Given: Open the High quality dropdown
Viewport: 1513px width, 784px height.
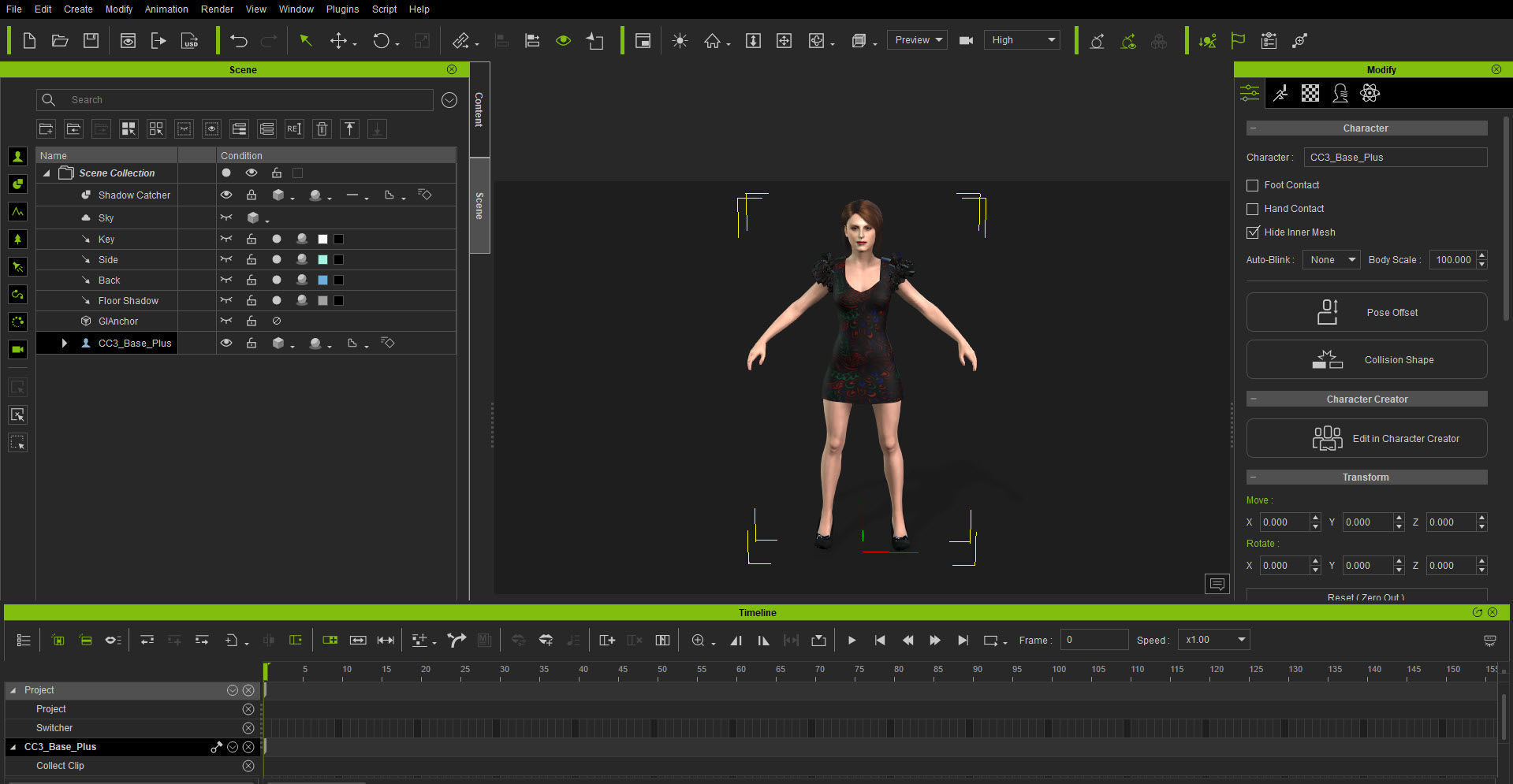Looking at the screenshot, I should 1022,40.
